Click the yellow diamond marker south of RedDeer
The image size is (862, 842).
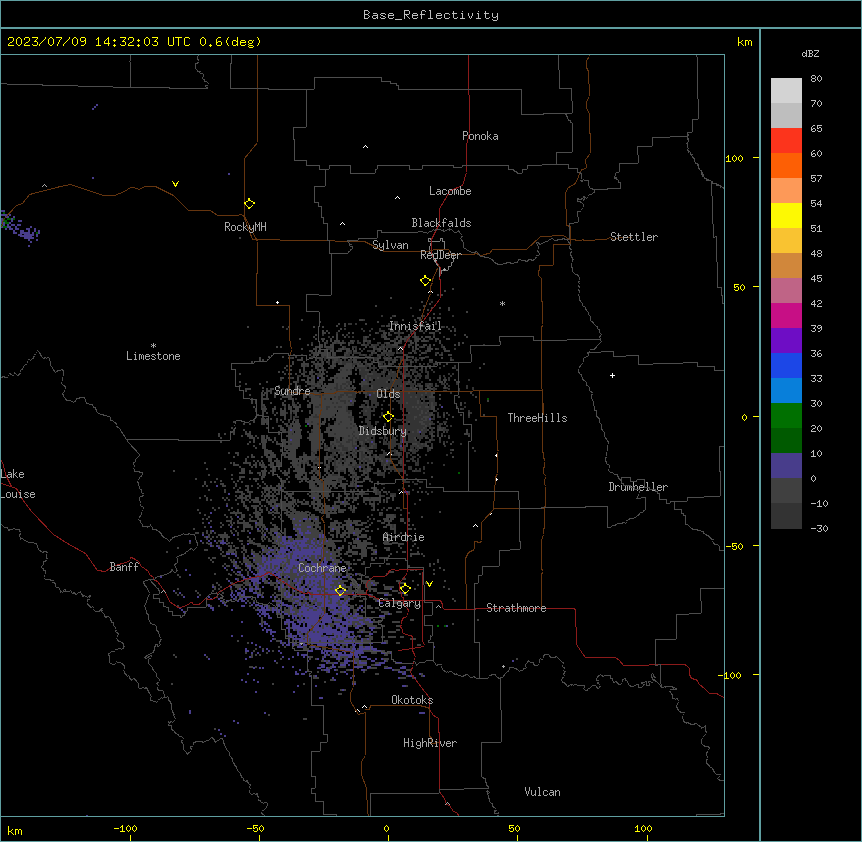point(425,281)
